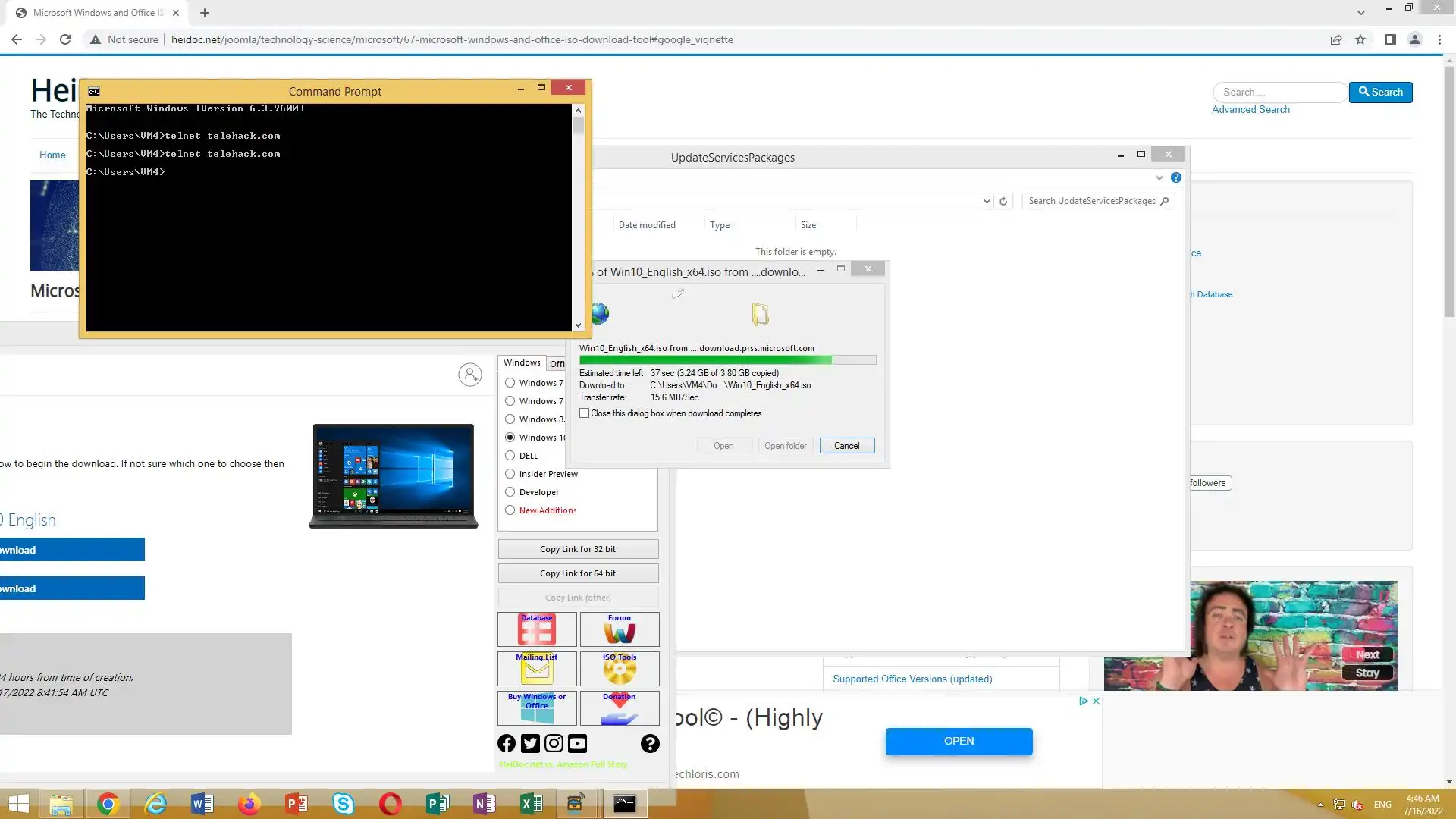Expand the Explorer address bar dropdown
Viewport: 1456px width, 819px height.
(986, 201)
